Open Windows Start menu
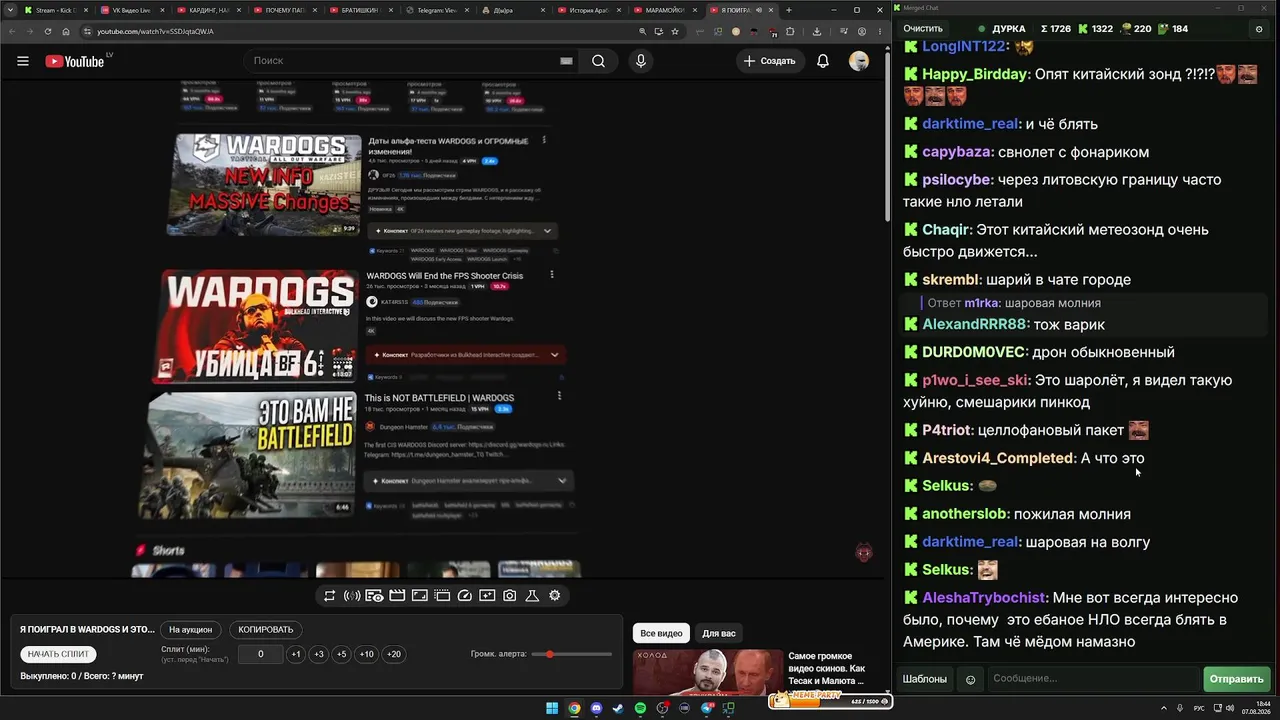1280x720 pixels. (552, 709)
